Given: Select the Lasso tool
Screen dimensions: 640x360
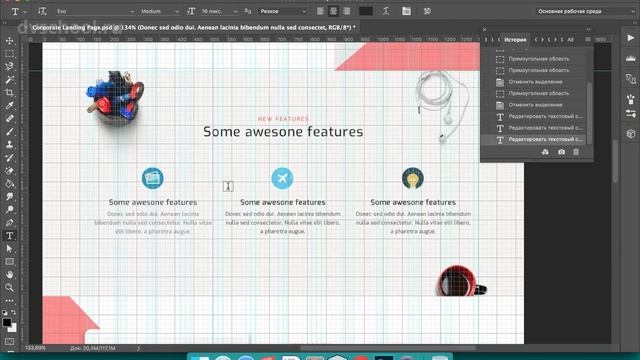Looking at the screenshot, I should coord(9,67).
